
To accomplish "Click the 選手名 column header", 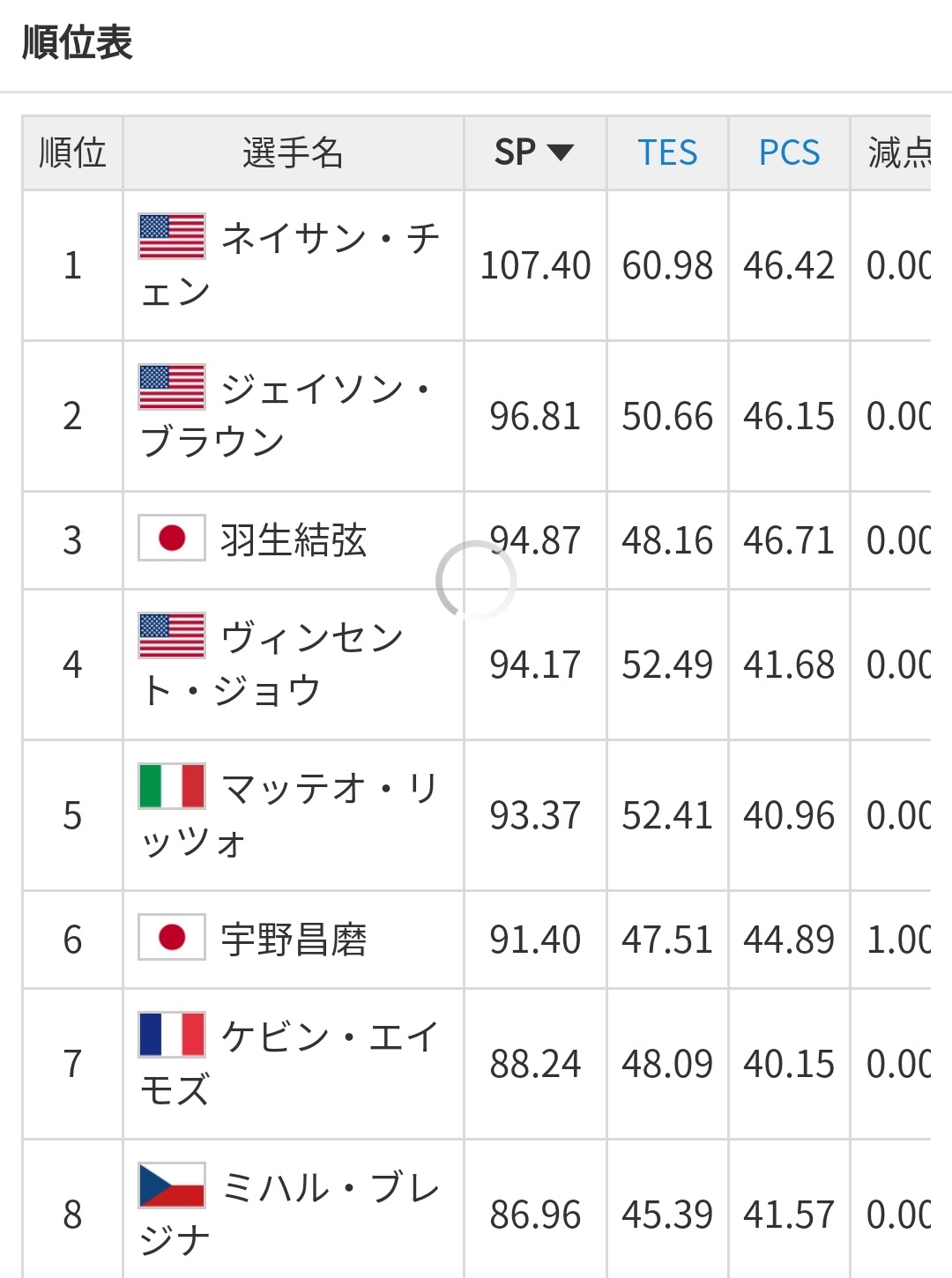I will point(293,153).
